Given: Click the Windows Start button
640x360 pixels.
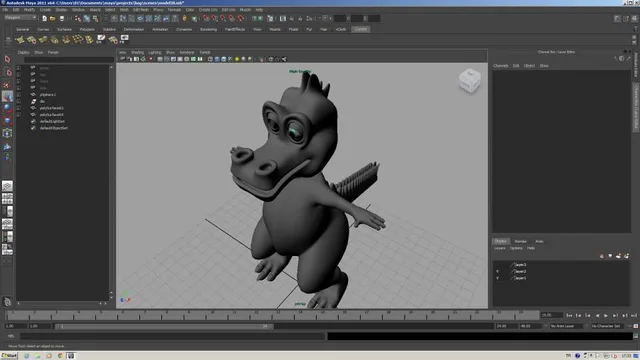Looking at the screenshot, I should (9, 356).
